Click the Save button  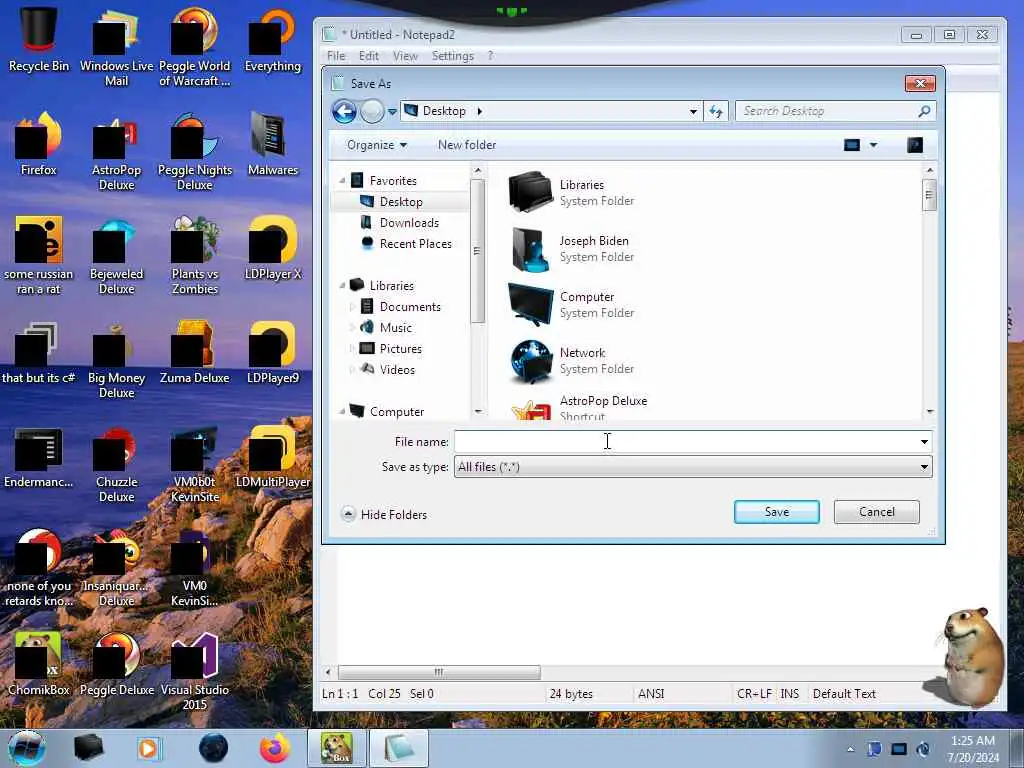(x=776, y=512)
